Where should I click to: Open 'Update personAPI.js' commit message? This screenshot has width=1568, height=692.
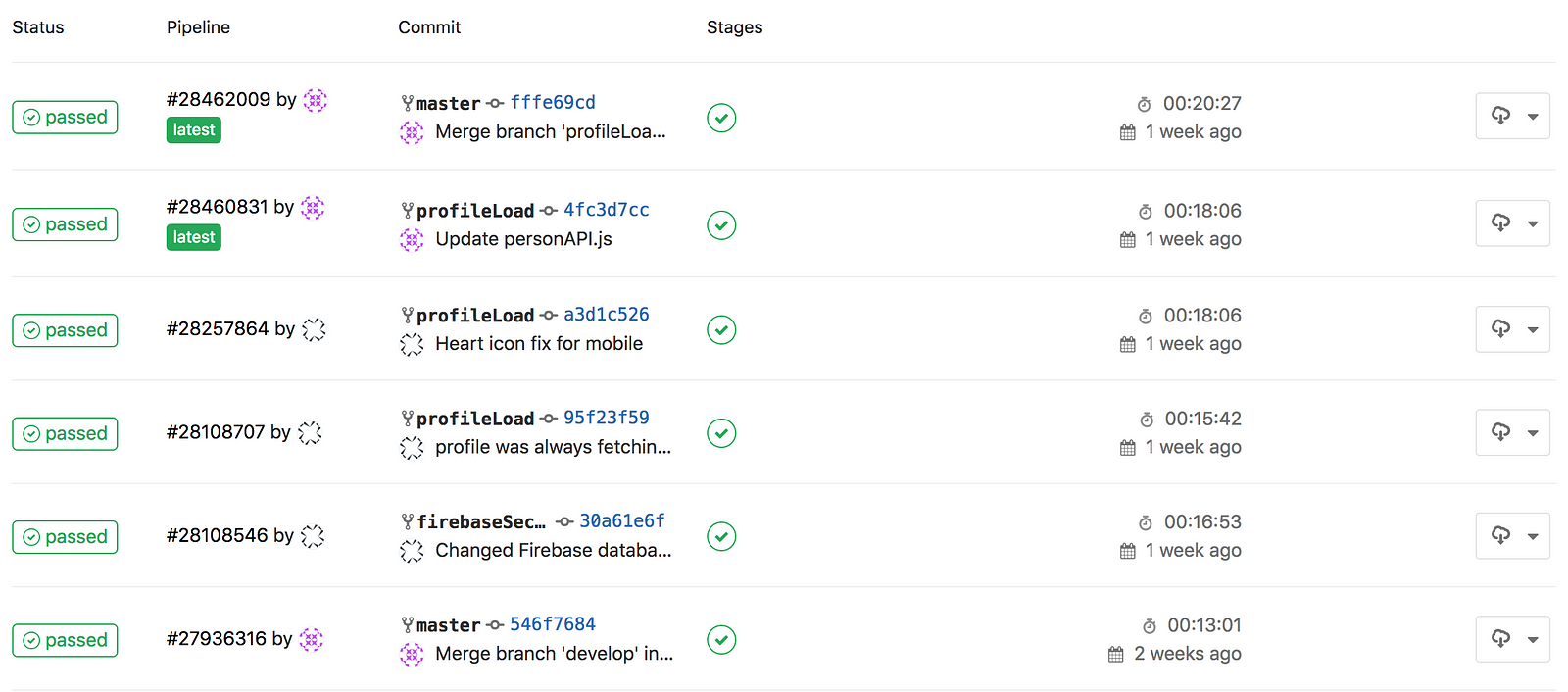tap(523, 239)
